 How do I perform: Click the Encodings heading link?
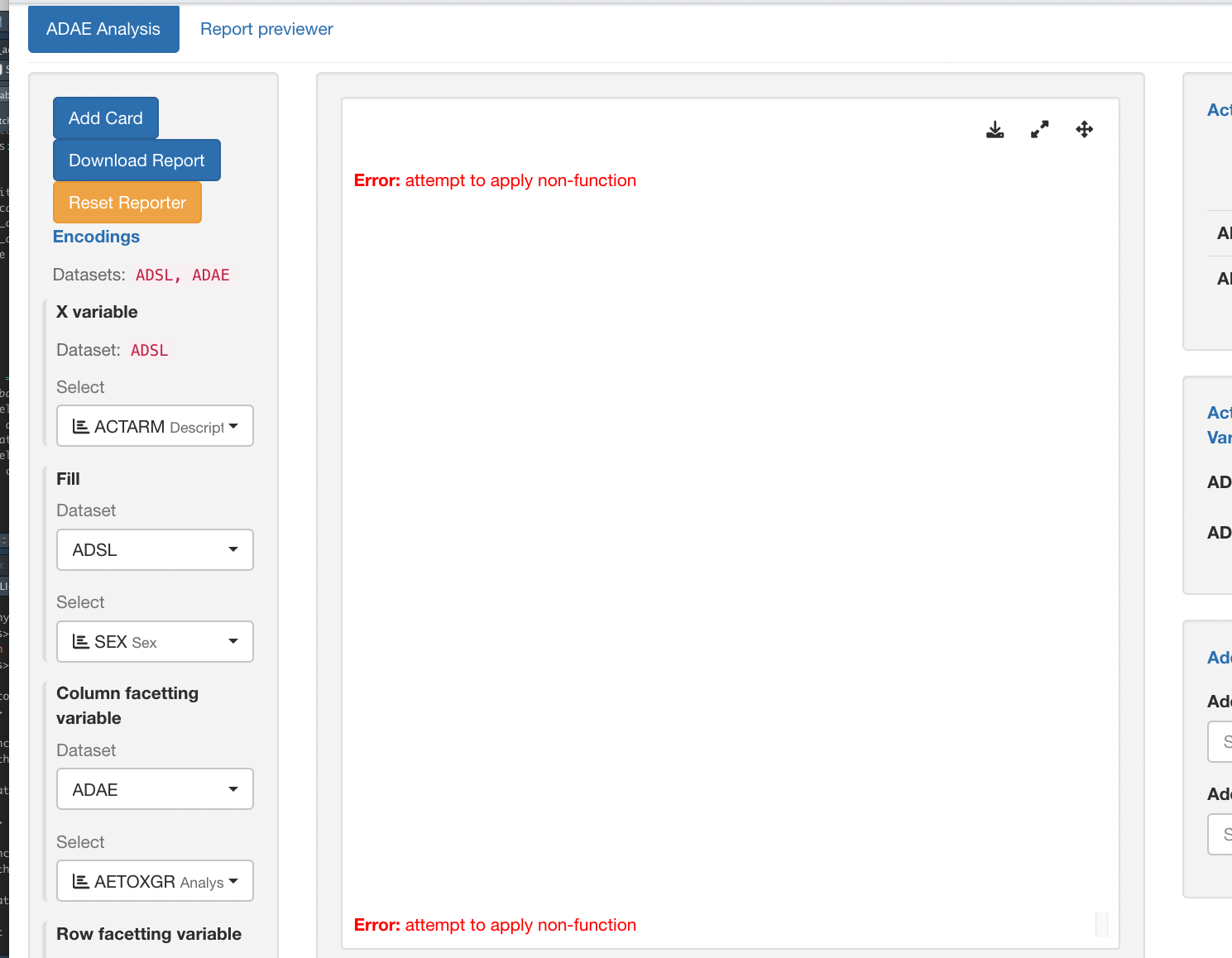coord(96,237)
